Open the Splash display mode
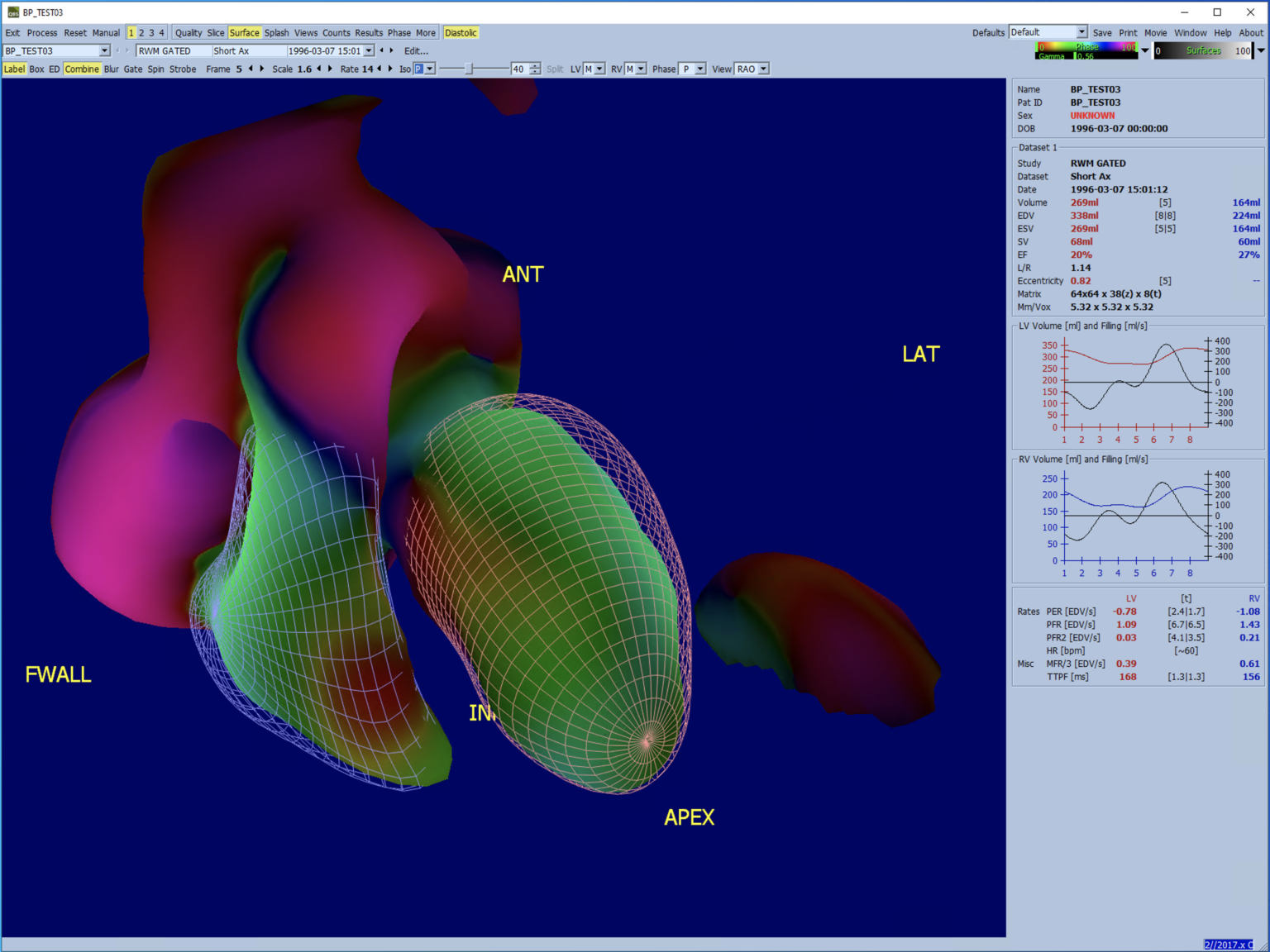Viewport: 1270px width, 952px height. pyautogui.click(x=276, y=33)
